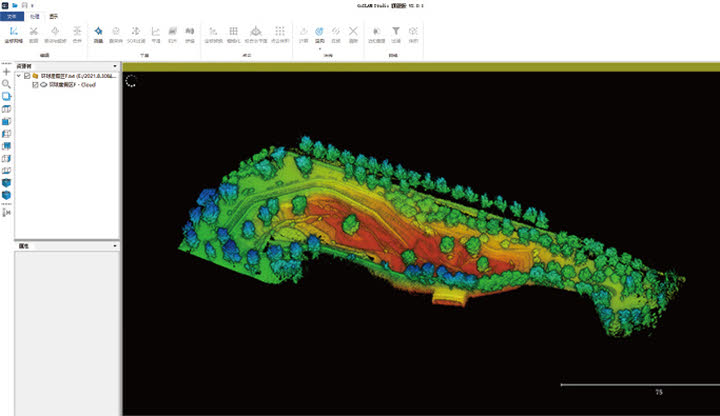720x416 pixels.
Task: Click the circular target icon in ribbon
Action: 319,33
